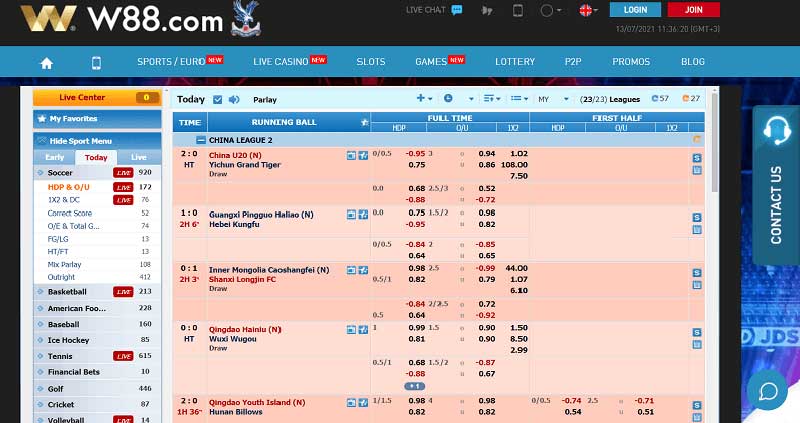
Task: Open the clock time filter dropdown
Action: pos(458,98)
